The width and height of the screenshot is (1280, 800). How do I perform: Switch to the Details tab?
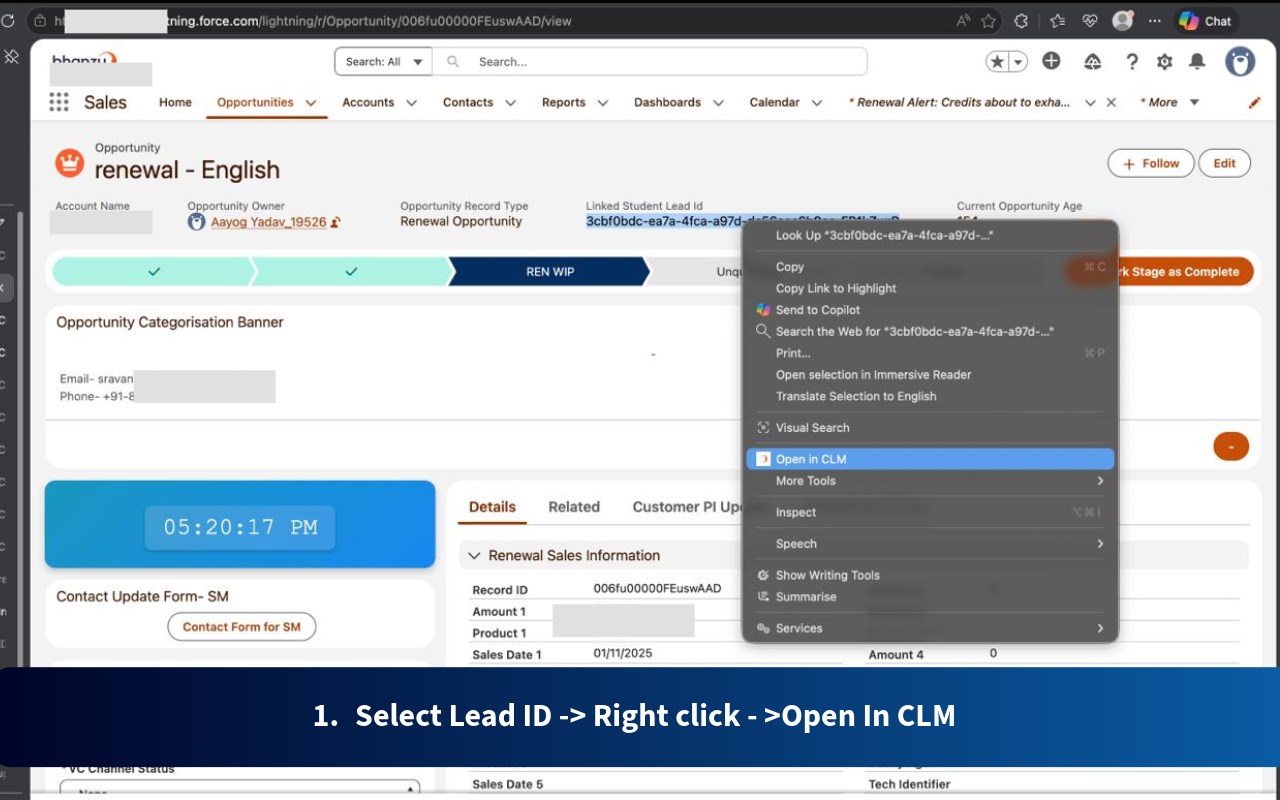(x=492, y=507)
